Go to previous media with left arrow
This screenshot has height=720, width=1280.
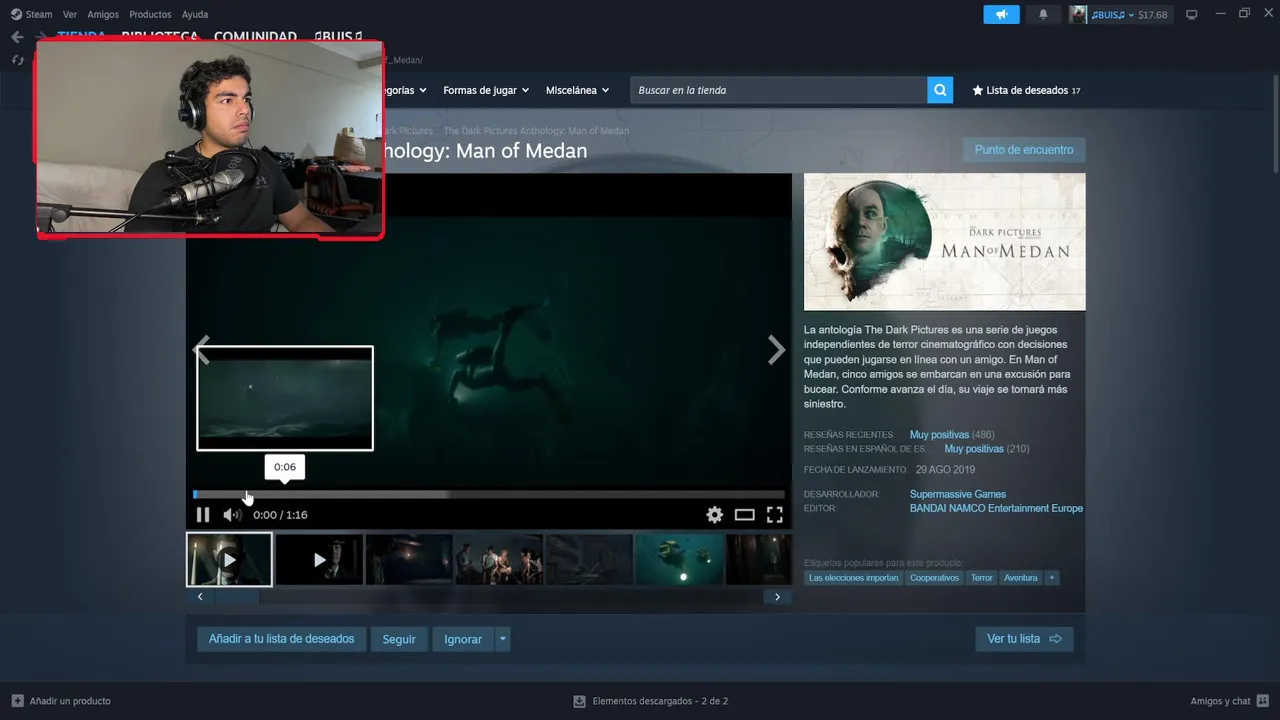(x=201, y=349)
